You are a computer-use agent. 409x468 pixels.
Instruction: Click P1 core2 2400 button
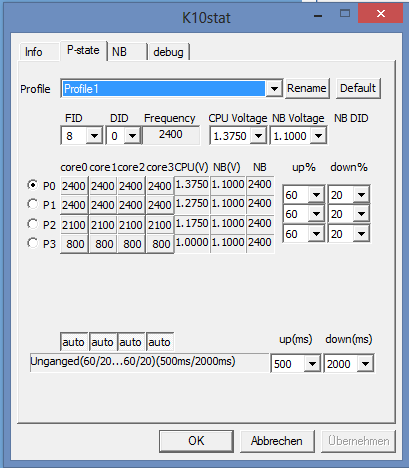tap(131, 205)
